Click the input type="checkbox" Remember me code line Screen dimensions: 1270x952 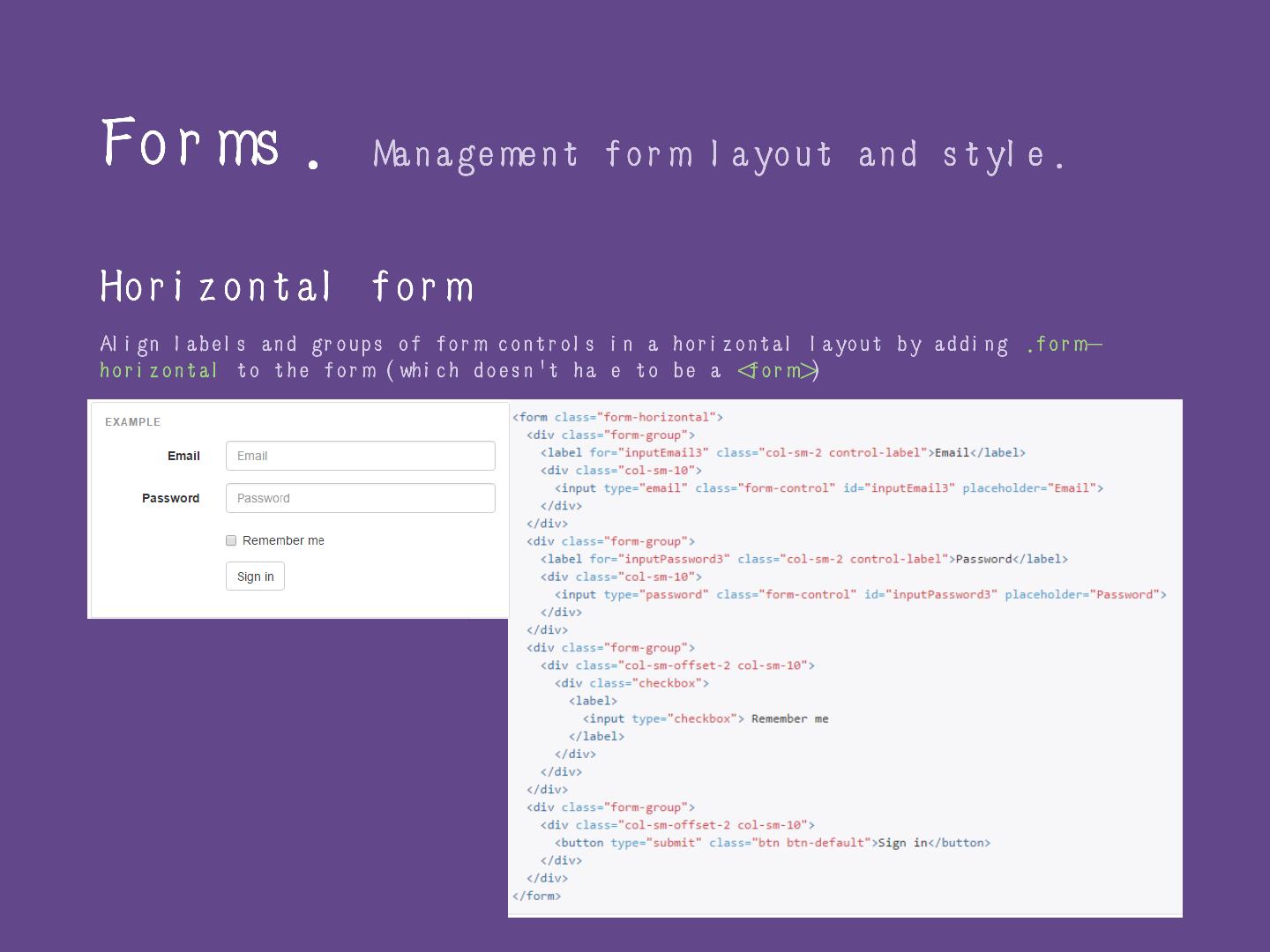(706, 718)
